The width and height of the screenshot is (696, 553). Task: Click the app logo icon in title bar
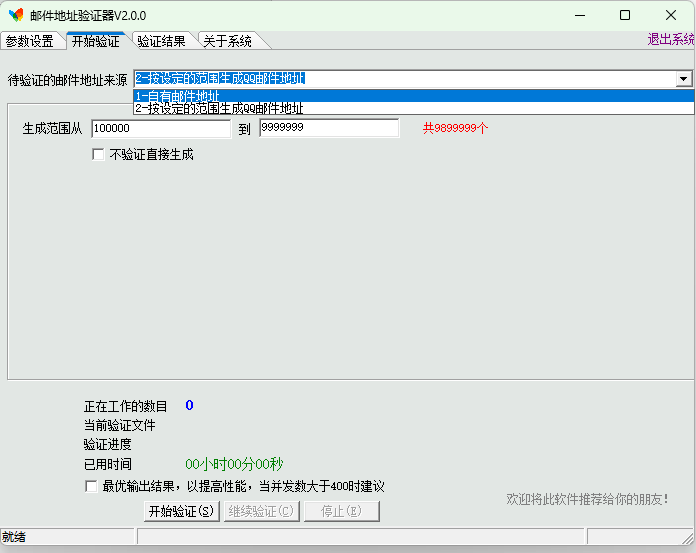[x=16, y=15]
